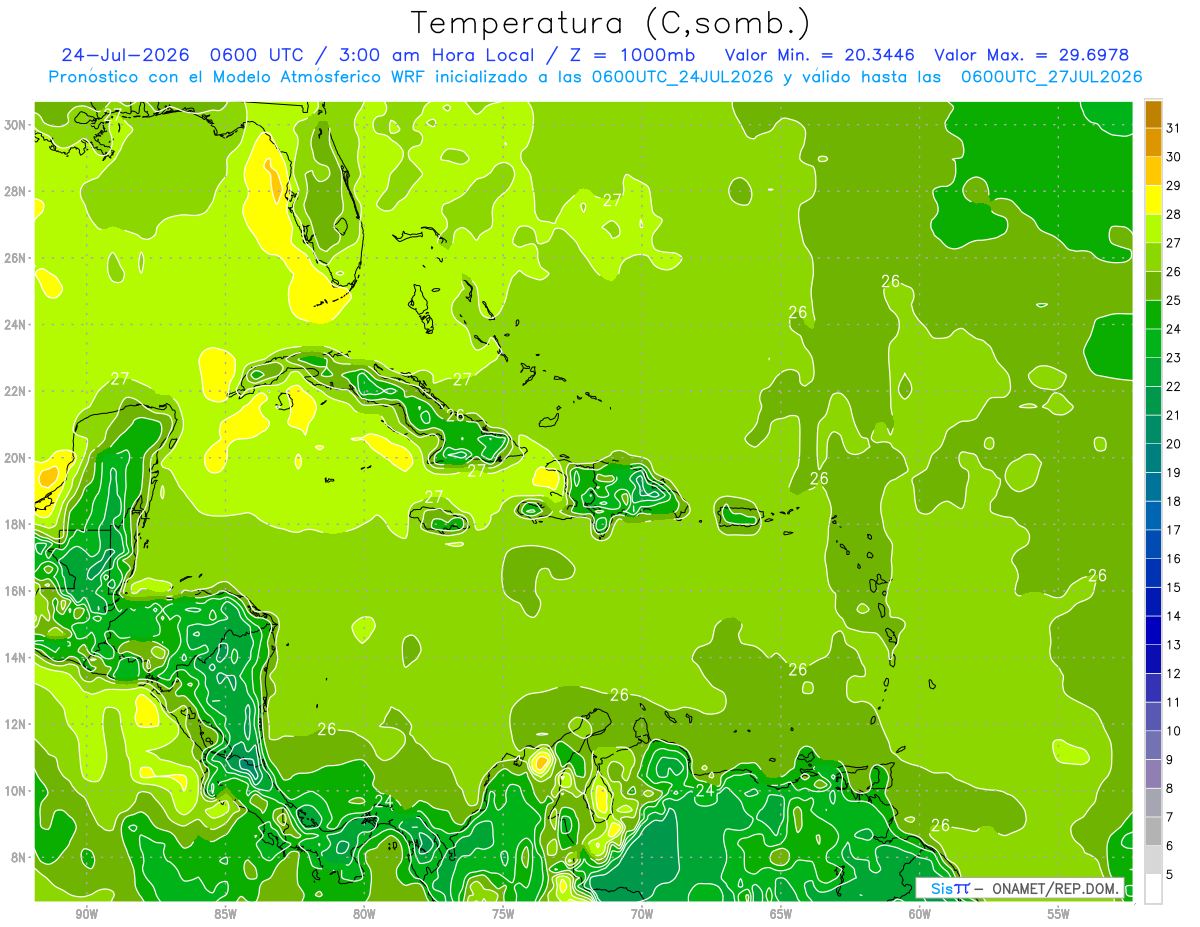The image size is (1200, 927).
Task: Click the '30N' latitude axis label
Action: pos(15,125)
